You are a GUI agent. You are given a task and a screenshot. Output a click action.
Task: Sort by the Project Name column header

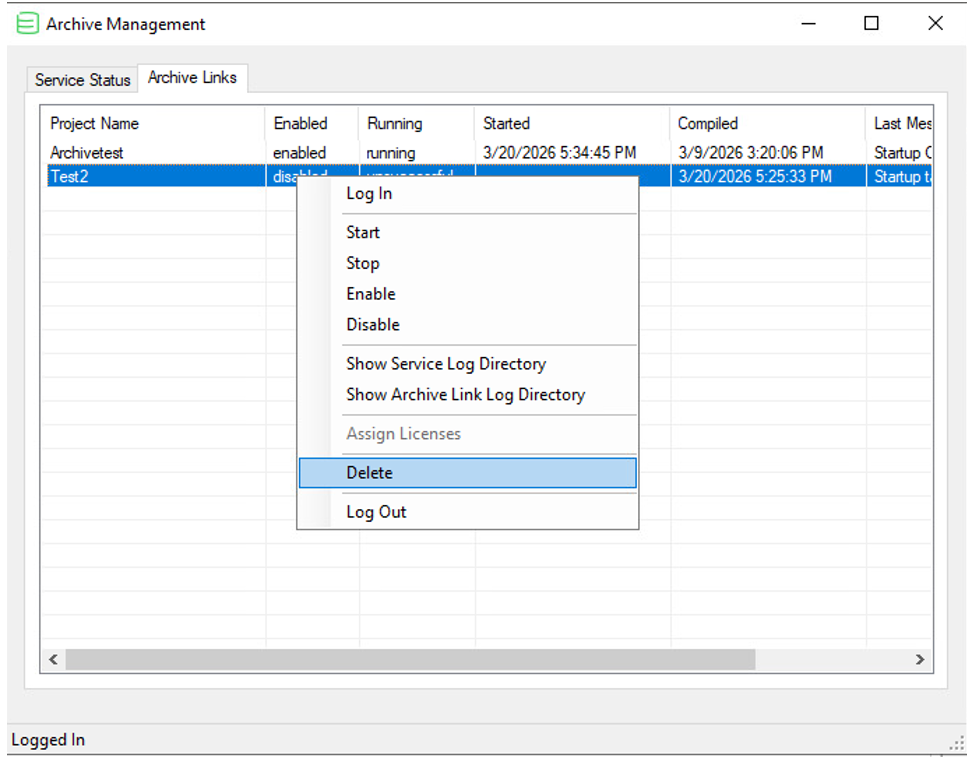[154, 123]
